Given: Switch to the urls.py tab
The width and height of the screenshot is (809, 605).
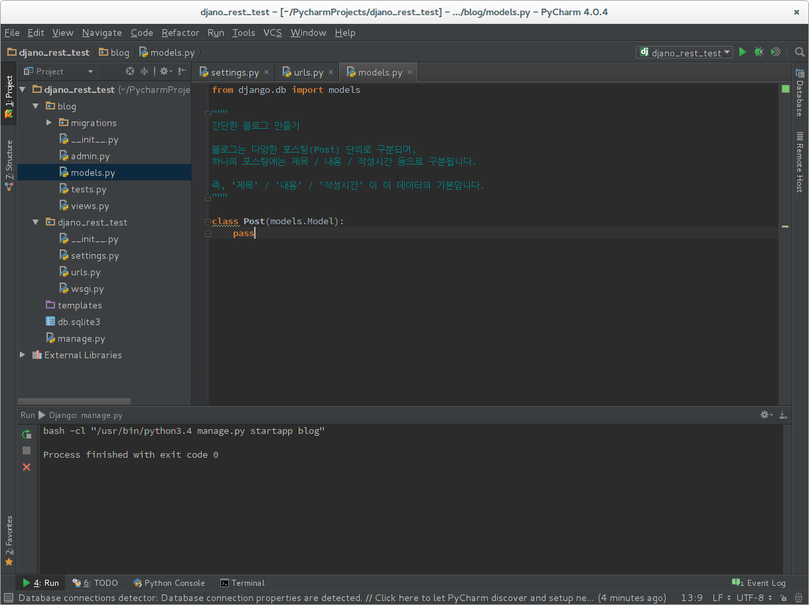Looking at the screenshot, I should pyautogui.click(x=308, y=72).
